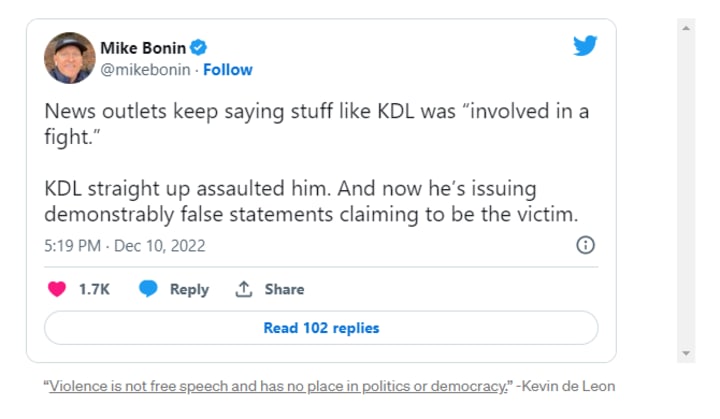Open the tweet info circle icon

[x=587, y=245]
